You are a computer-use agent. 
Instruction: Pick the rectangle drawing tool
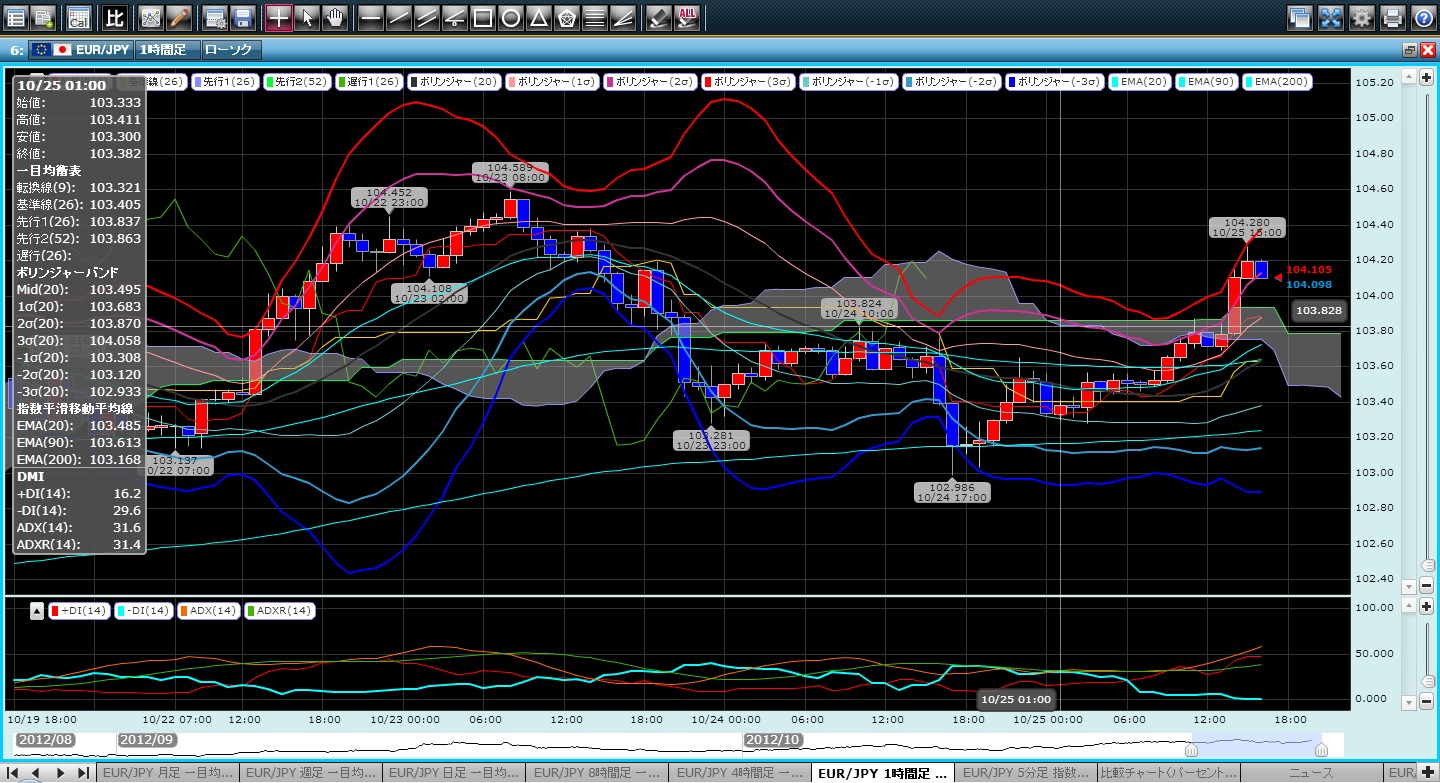coord(482,17)
